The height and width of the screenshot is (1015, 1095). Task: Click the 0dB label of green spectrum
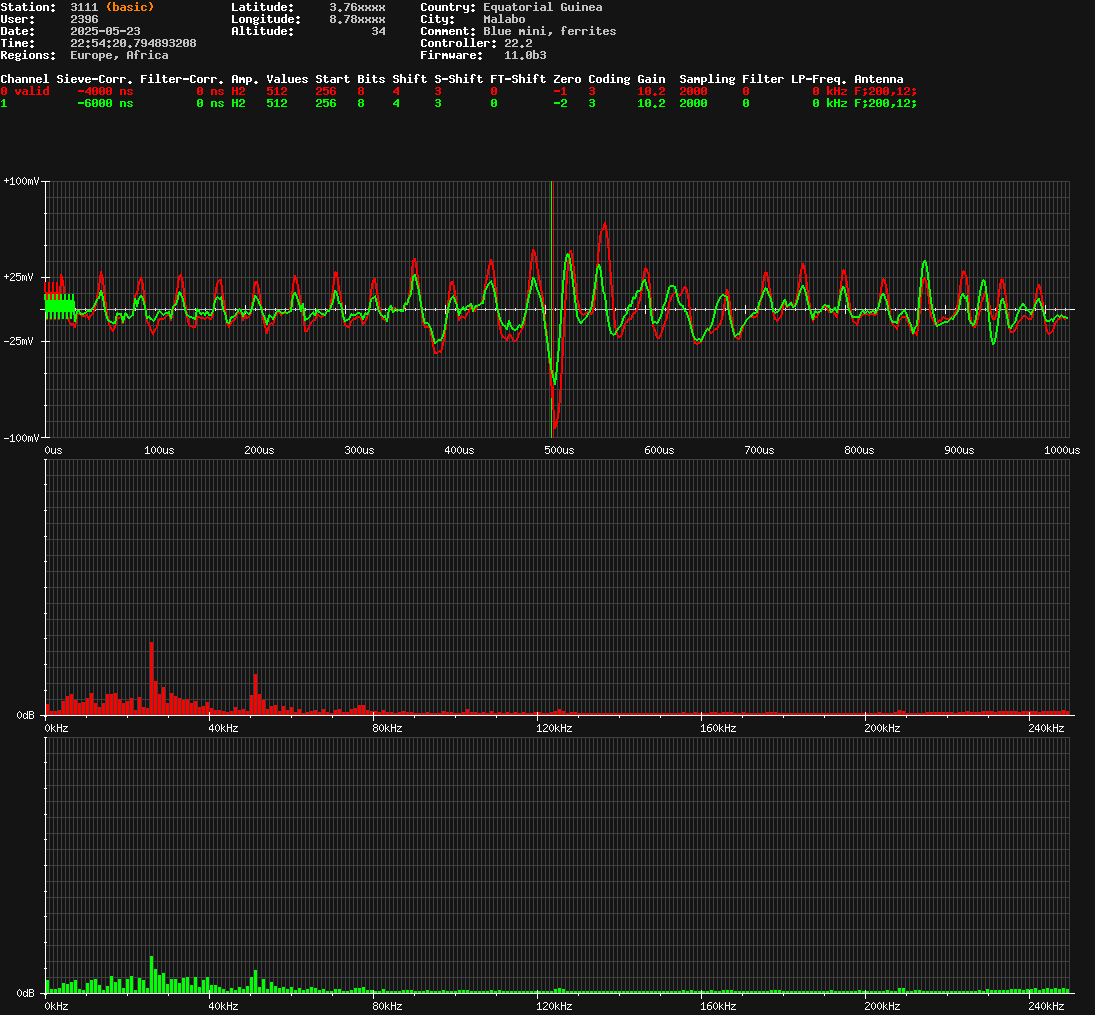[25, 993]
